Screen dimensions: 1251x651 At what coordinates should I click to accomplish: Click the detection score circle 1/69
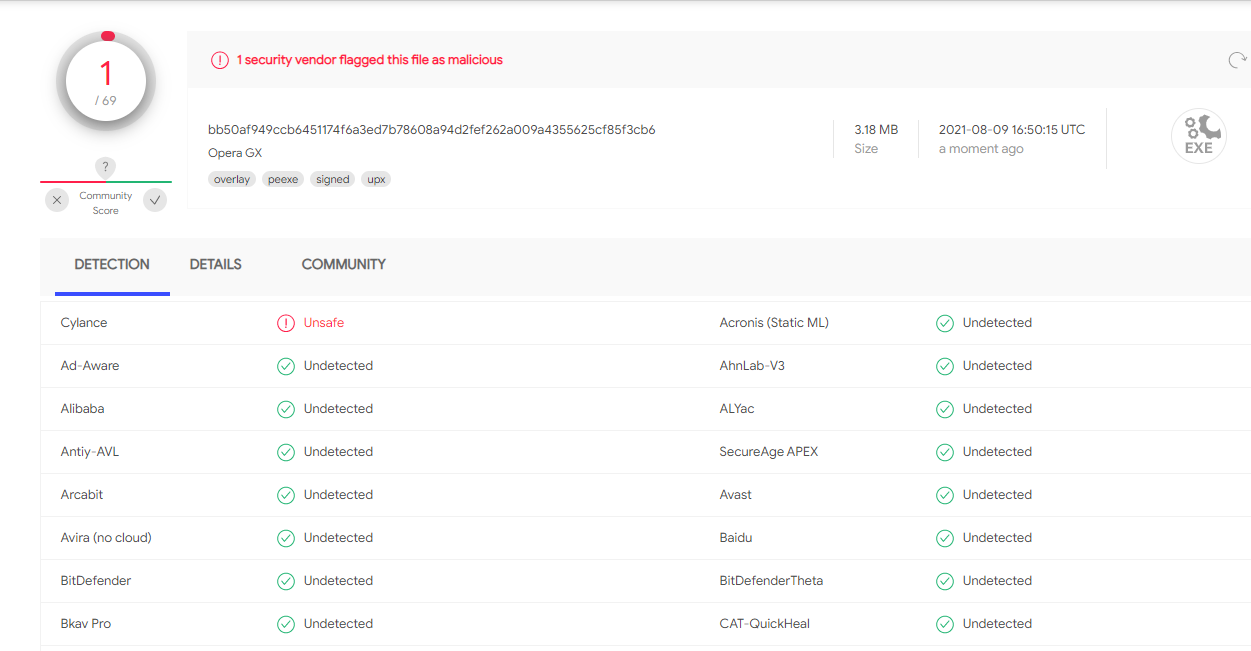(106, 82)
